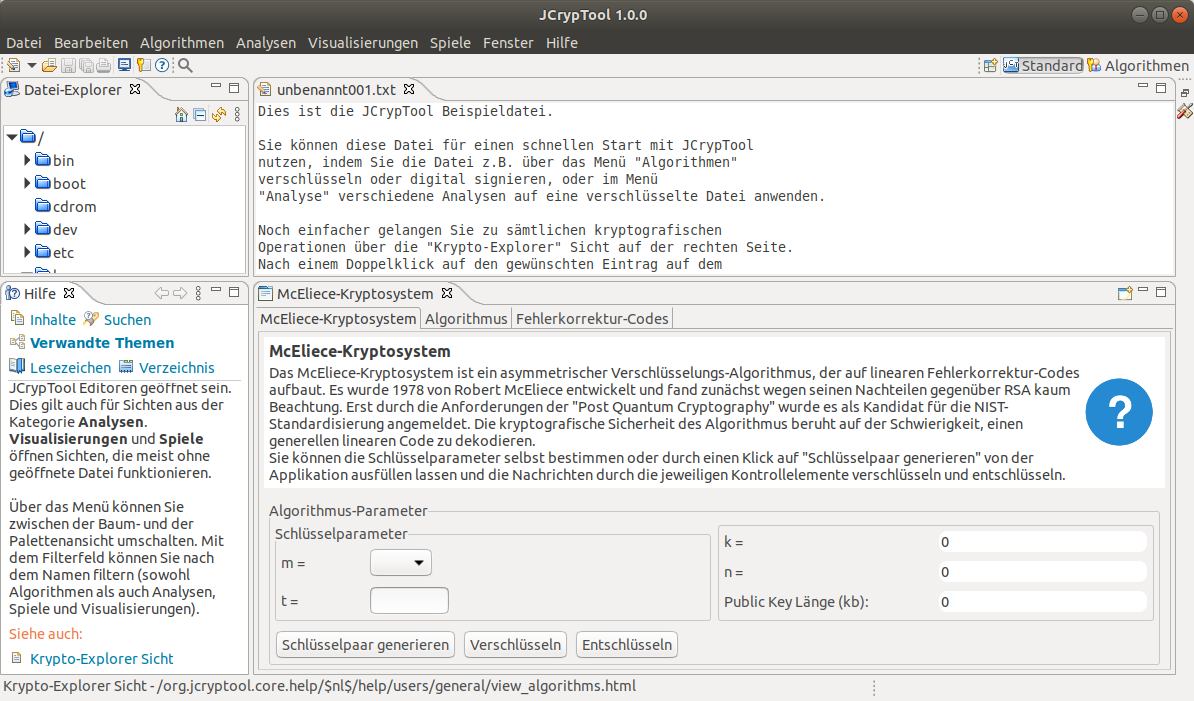Select the cdrom folder in tree
The image size is (1194, 701).
[x=74, y=206]
